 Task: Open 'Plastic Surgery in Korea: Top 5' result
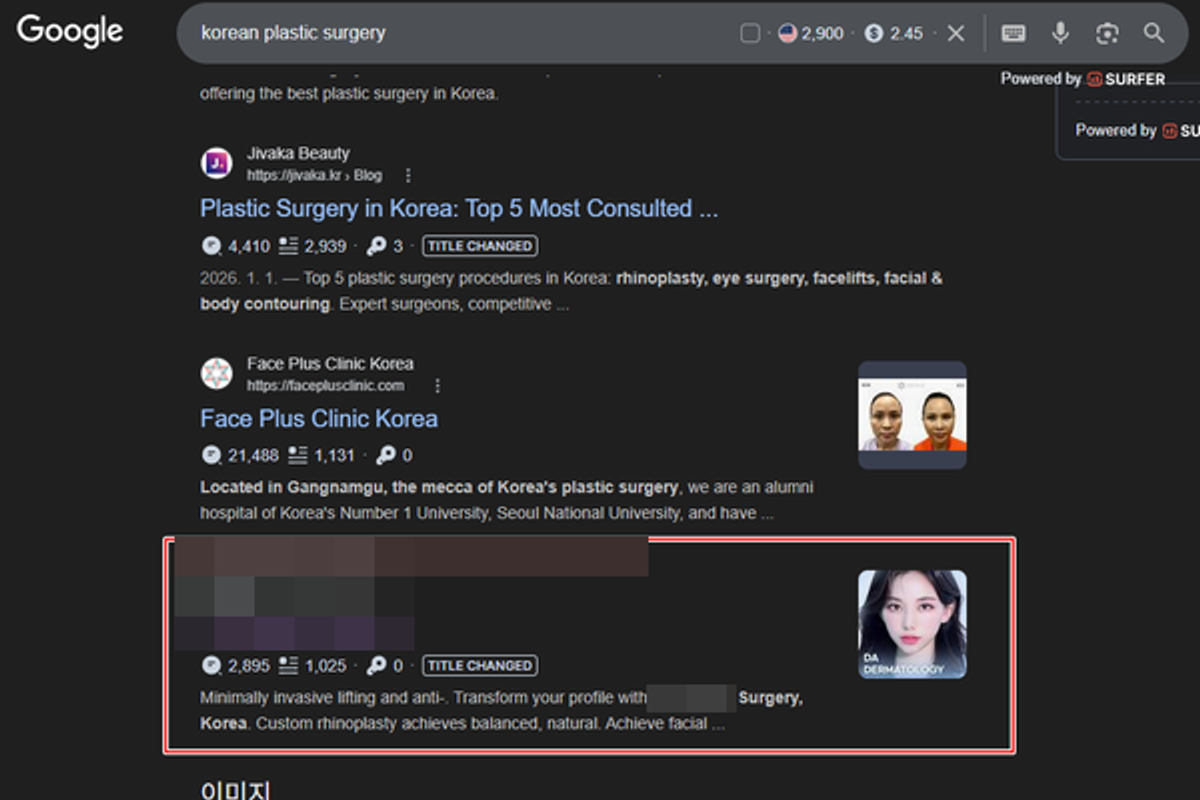[459, 209]
